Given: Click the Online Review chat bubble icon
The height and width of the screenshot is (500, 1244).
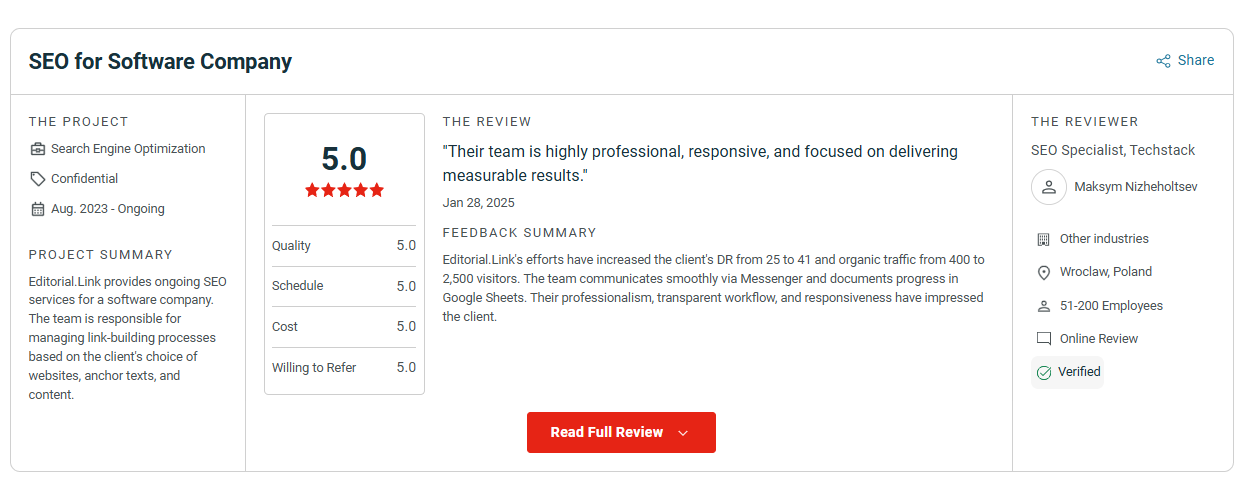Looking at the screenshot, I should point(1044,339).
